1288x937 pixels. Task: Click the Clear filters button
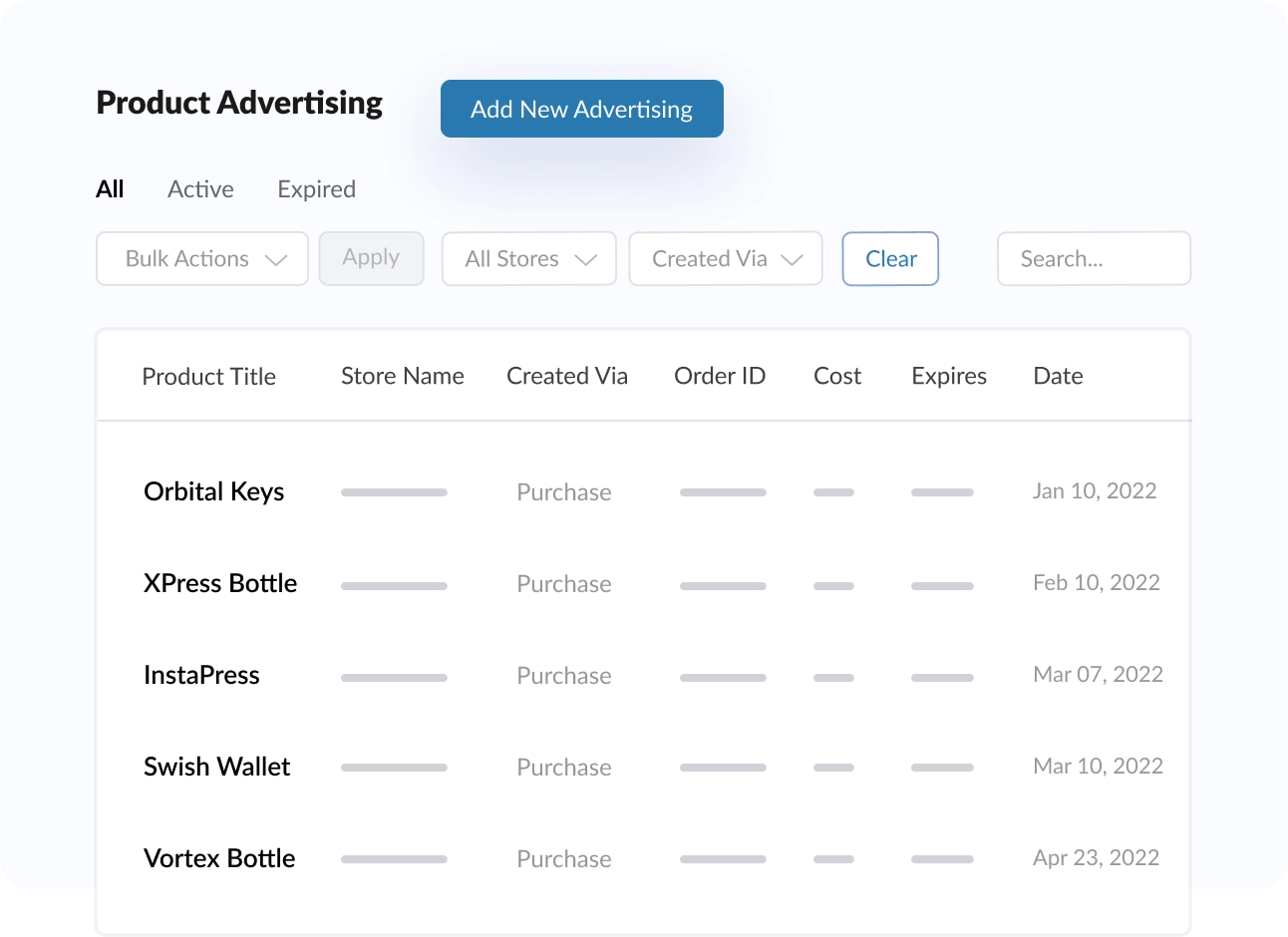pos(890,259)
